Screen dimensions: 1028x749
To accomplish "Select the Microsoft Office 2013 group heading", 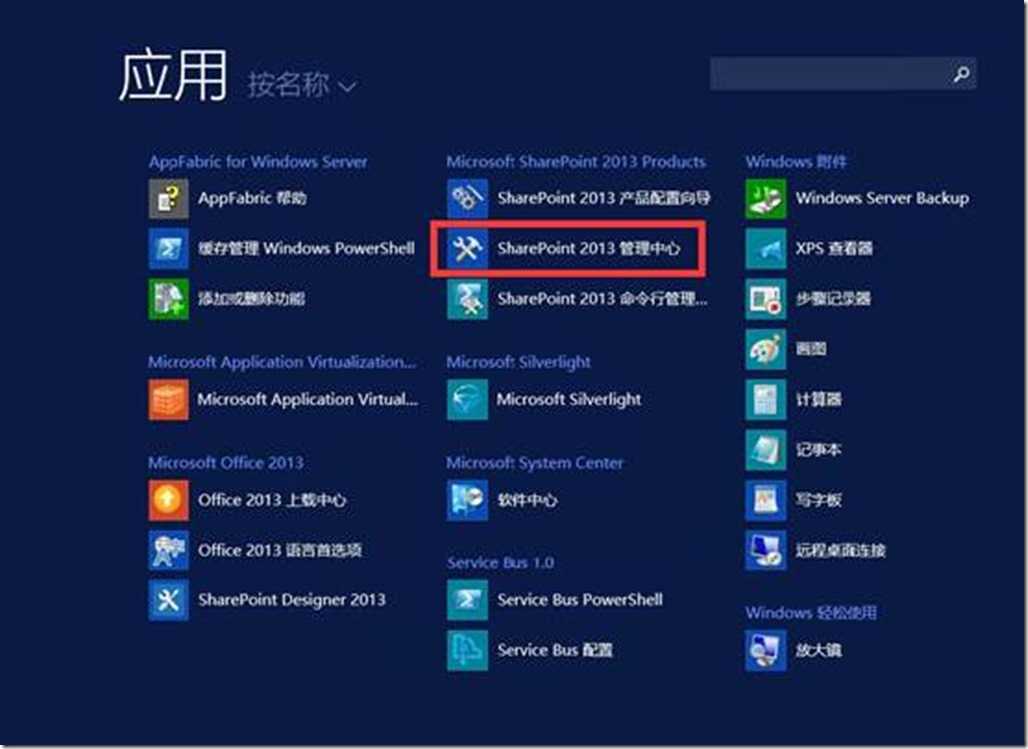I will (x=226, y=463).
